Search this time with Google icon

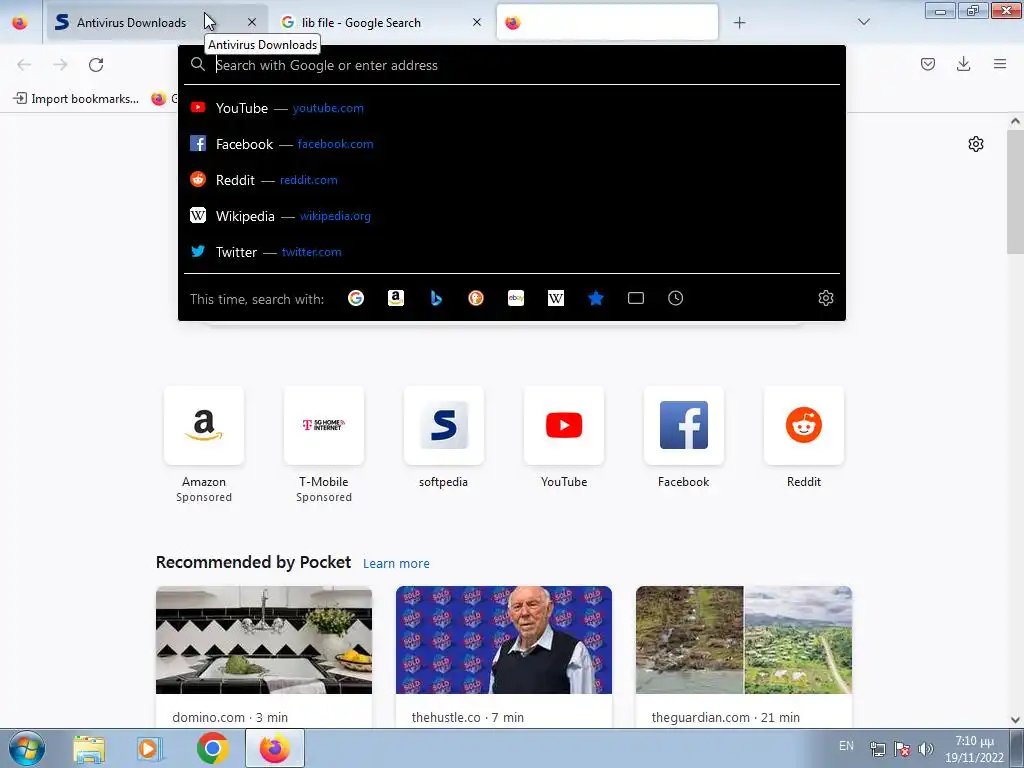pos(356,298)
